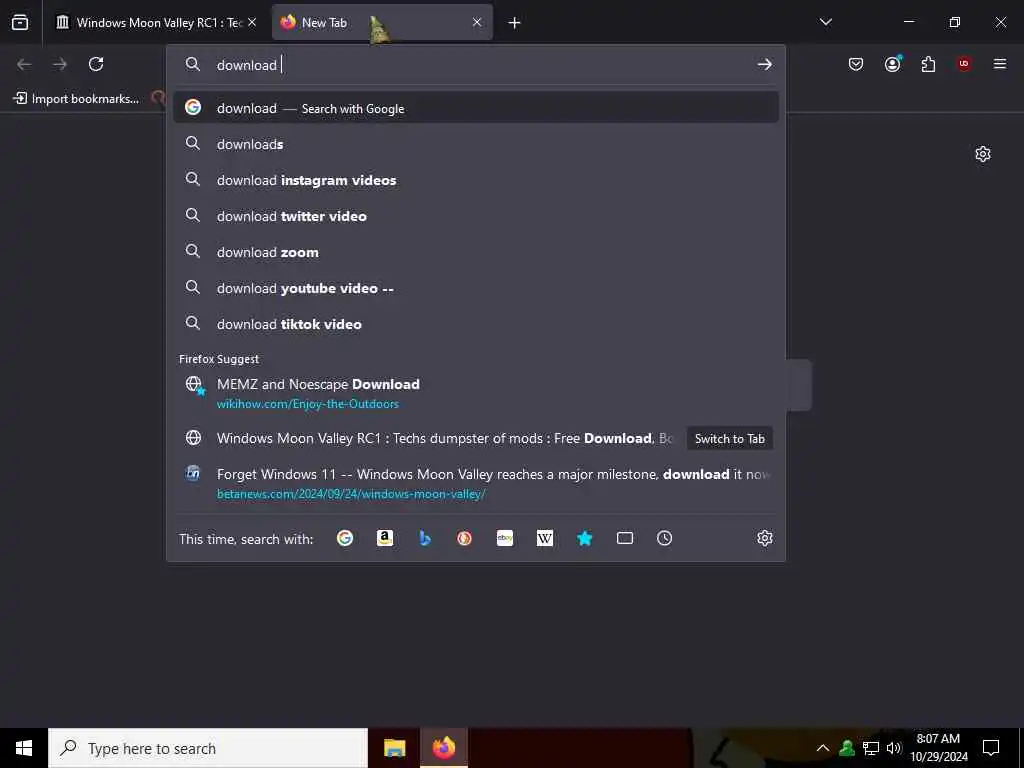
Task: Select 'download youtube video --' suggestion
Action: pyautogui.click(x=475, y=287)
